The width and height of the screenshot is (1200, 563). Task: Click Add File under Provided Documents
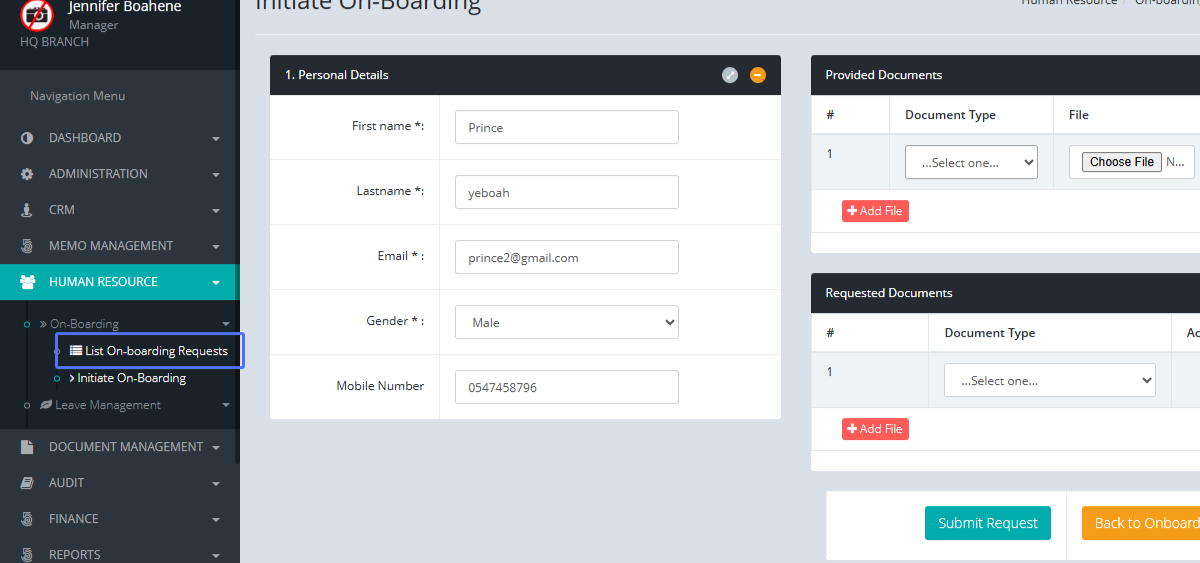[x=875, y=211]
